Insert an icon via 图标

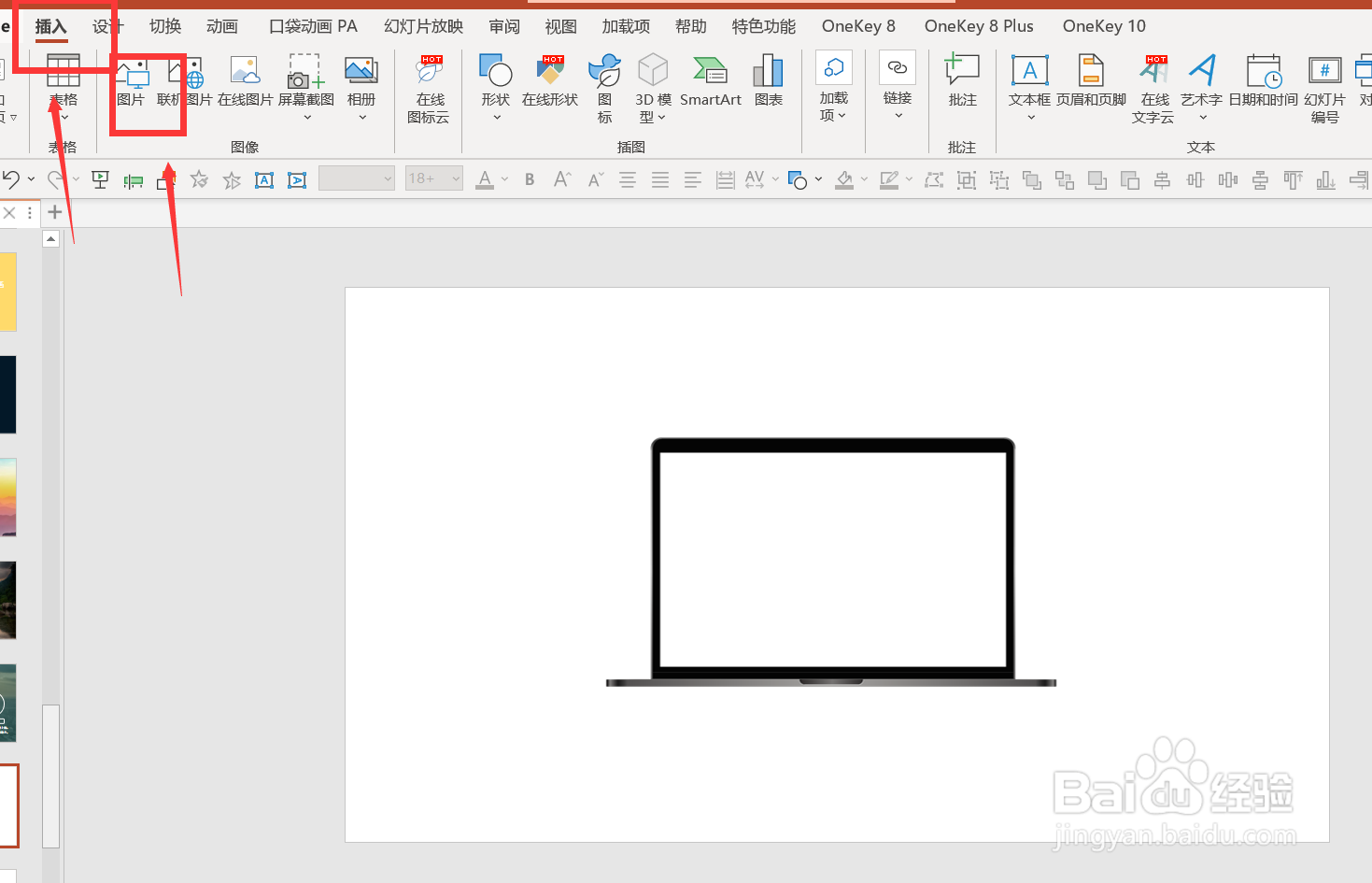[x=605, y=90]
